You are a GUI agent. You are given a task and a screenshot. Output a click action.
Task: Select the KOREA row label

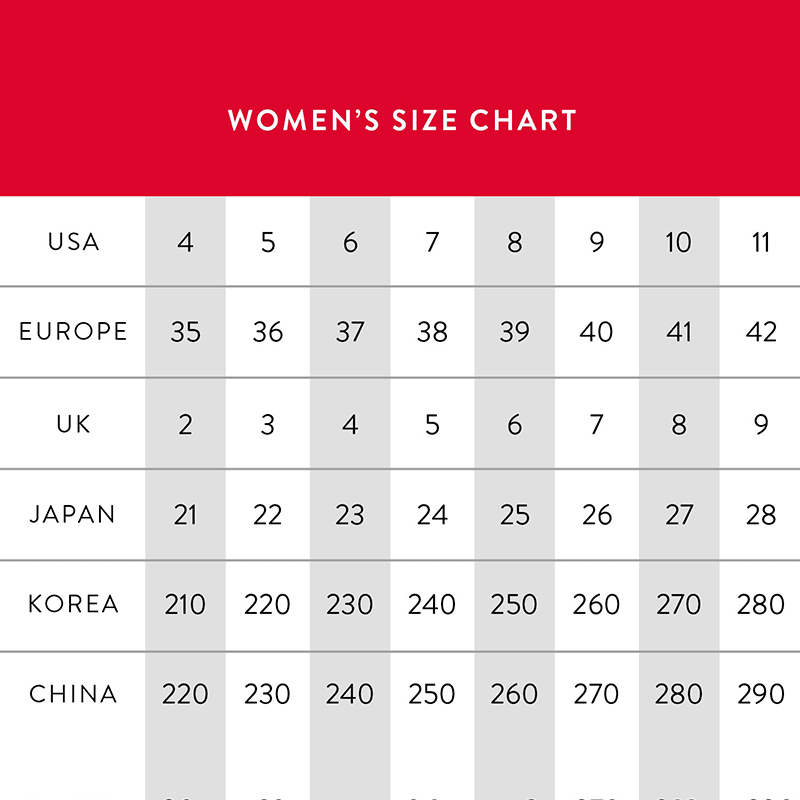73,604
